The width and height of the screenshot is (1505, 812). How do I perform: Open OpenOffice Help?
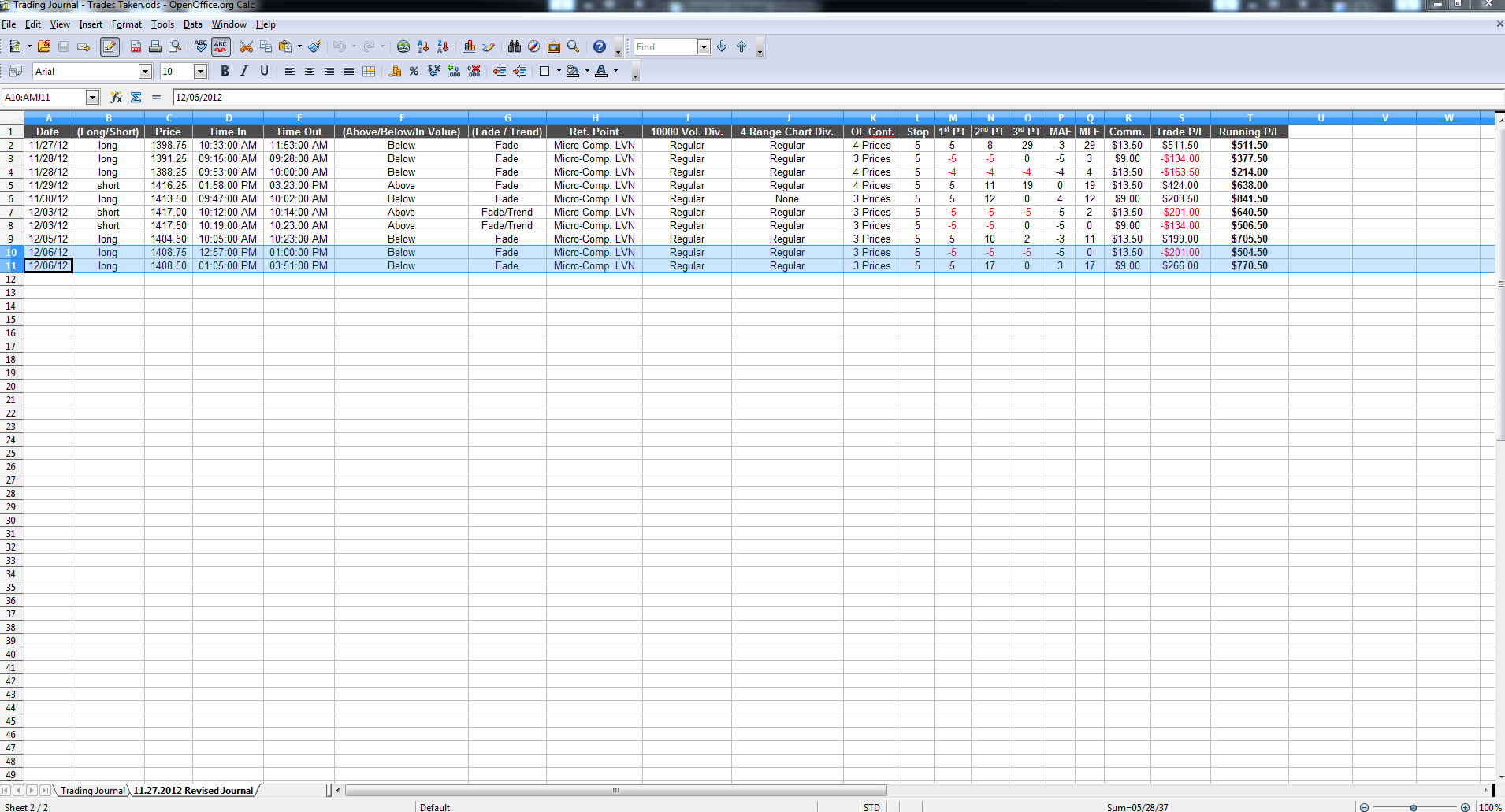(x=600, y=47)
